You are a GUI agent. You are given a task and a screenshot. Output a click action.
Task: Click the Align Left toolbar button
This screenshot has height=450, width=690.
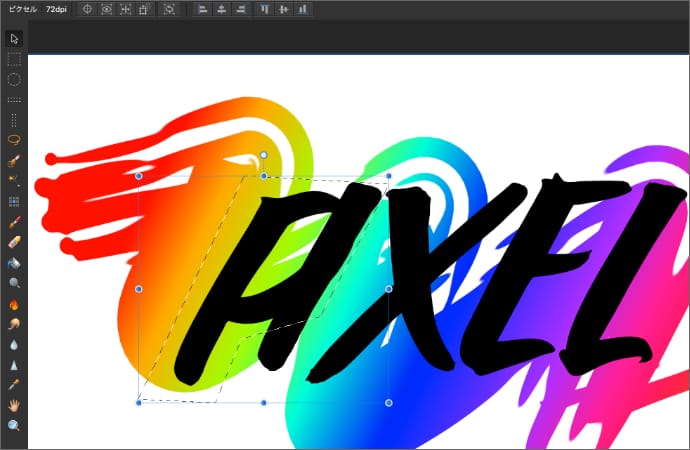click(201, 9)
